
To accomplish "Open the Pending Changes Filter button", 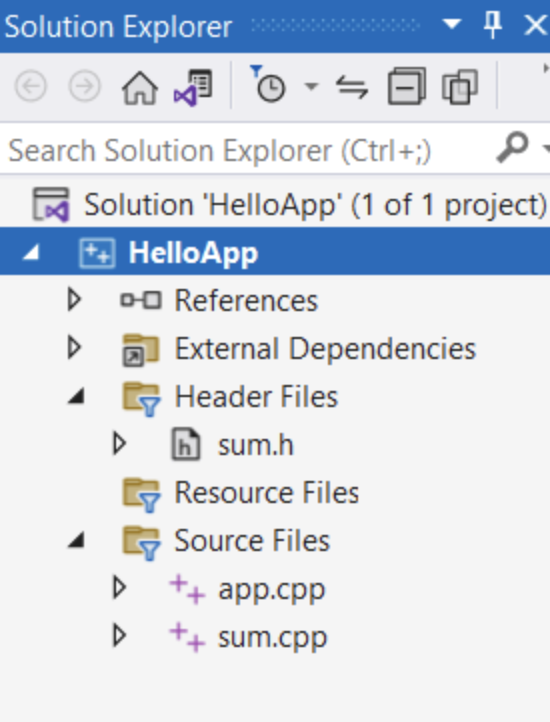I will [268, 84].
